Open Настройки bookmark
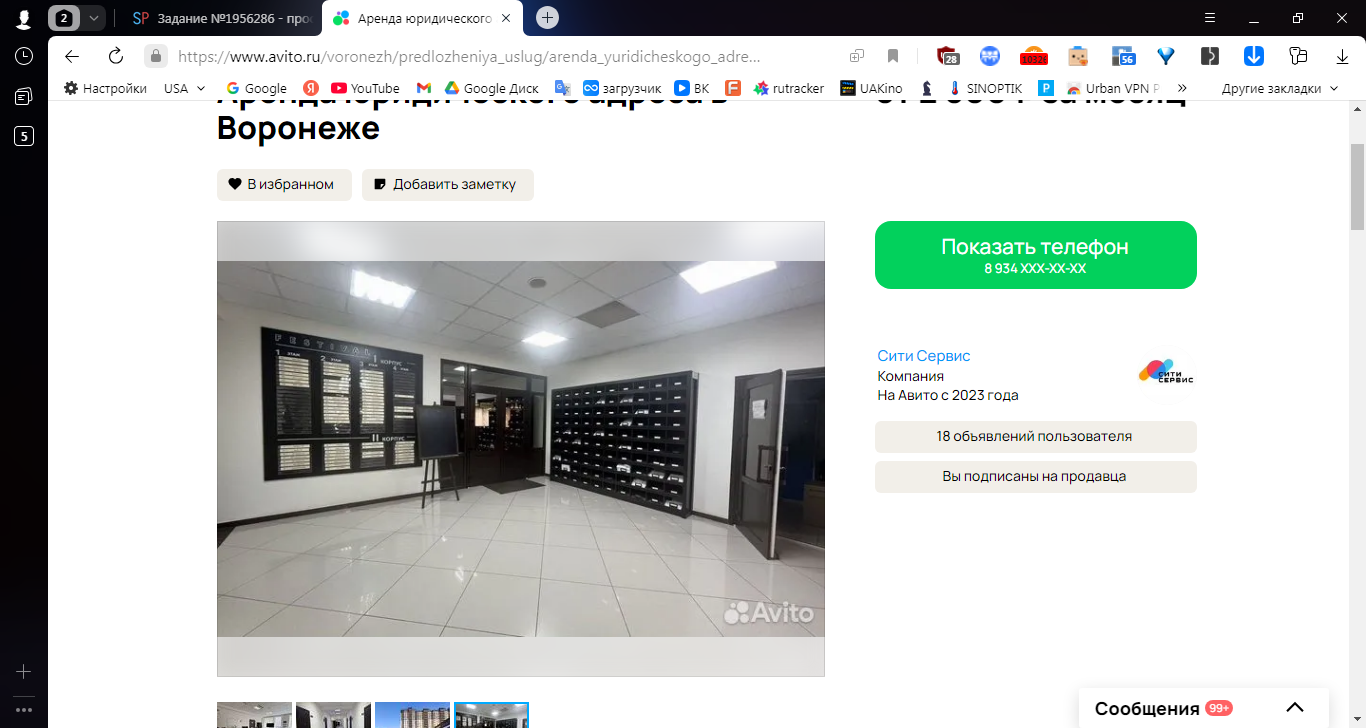Image resolution: width=1366 pixels, height=728 pixels. [x=105, y=88]
